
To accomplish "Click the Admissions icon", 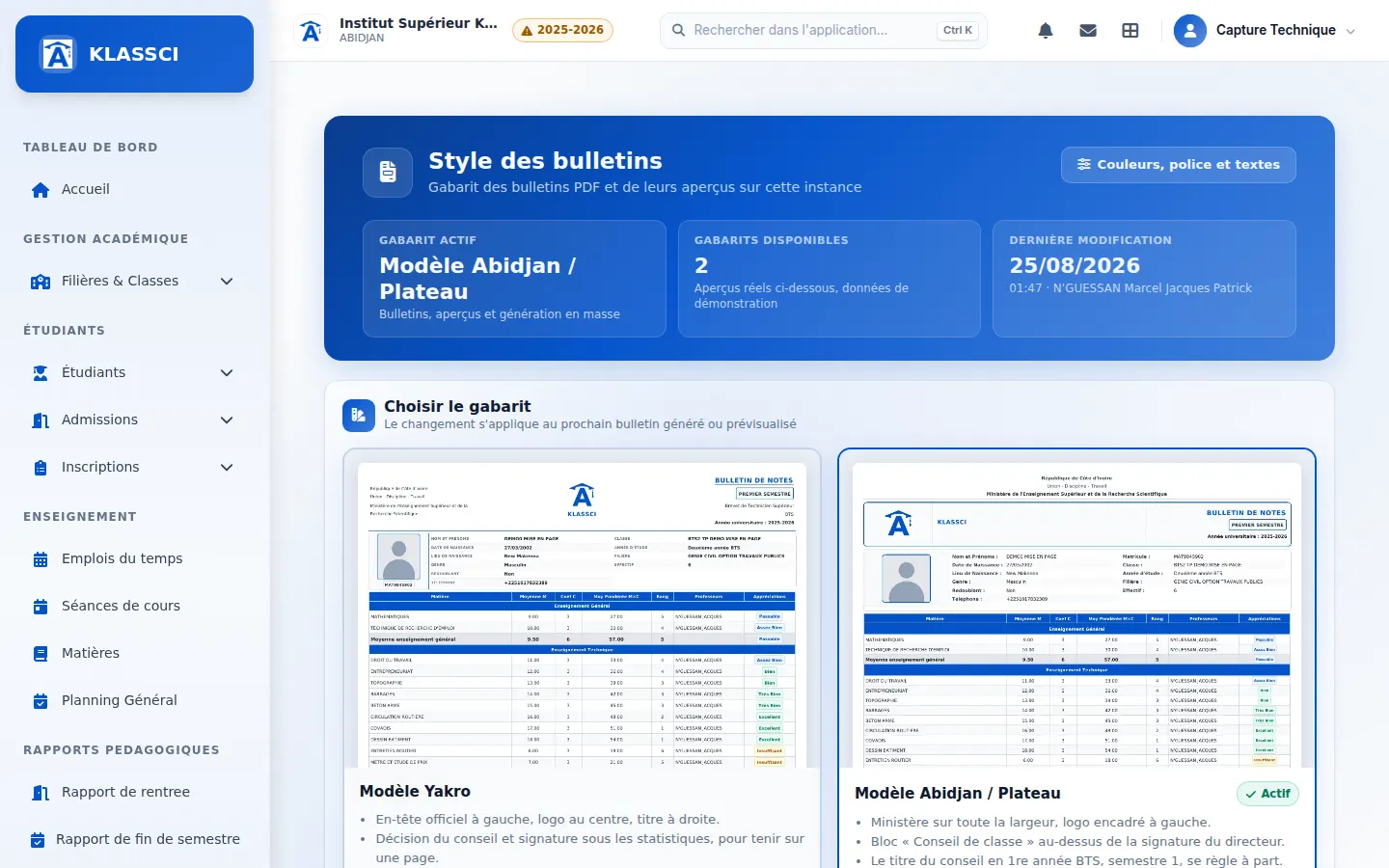I will [x=41, y=420].
